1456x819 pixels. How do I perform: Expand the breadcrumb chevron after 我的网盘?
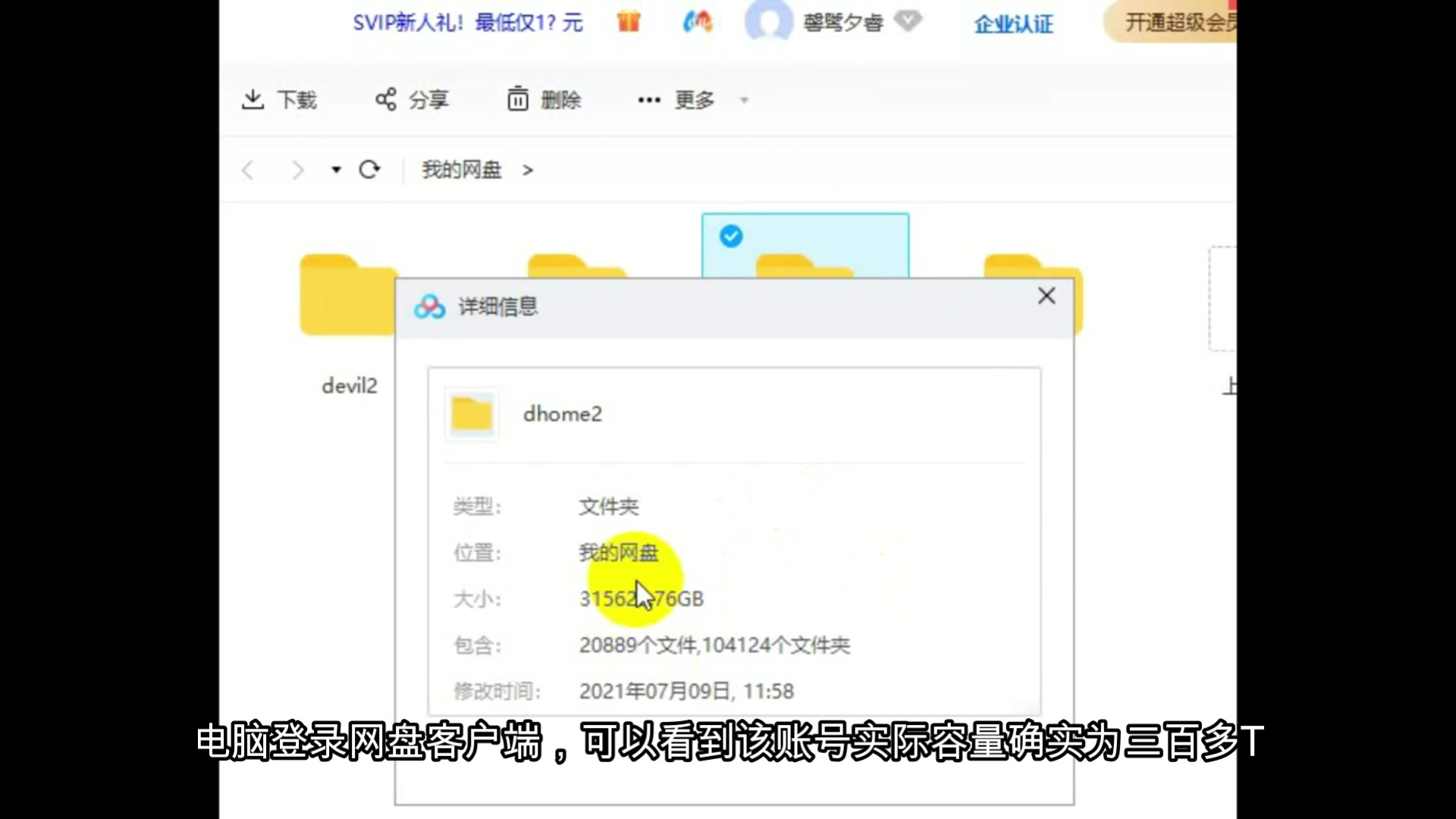[528, 171]
